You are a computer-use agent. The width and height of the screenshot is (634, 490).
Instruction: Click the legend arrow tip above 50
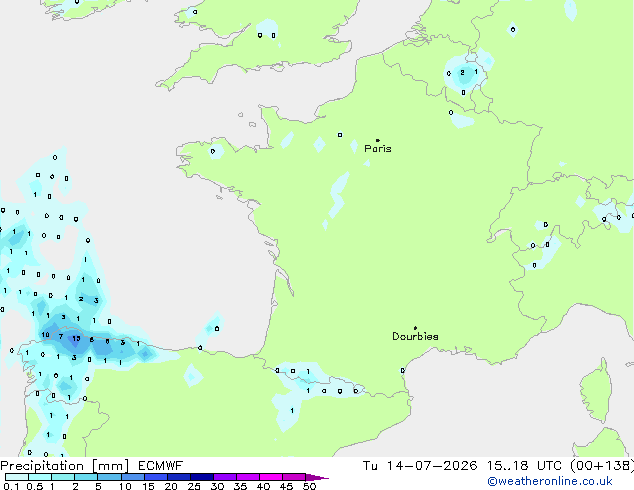click(x=317, y=477)
